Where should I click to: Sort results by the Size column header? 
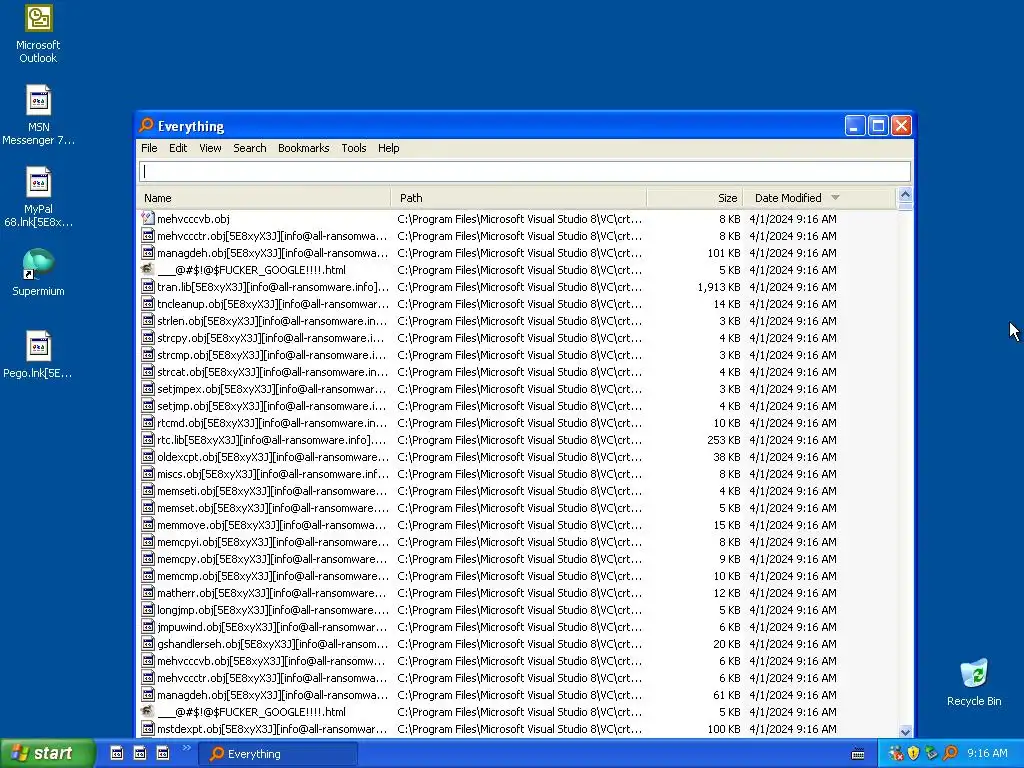click(x=695, y=198)
